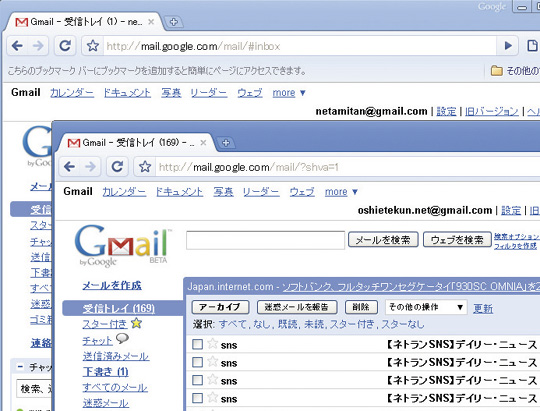Open the page menu icon in rear window
The image size is (540, 411).
point(532,45)
